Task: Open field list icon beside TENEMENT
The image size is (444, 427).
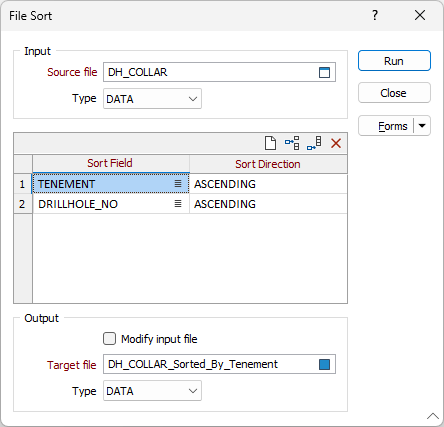Action: [x=178, y=184]
